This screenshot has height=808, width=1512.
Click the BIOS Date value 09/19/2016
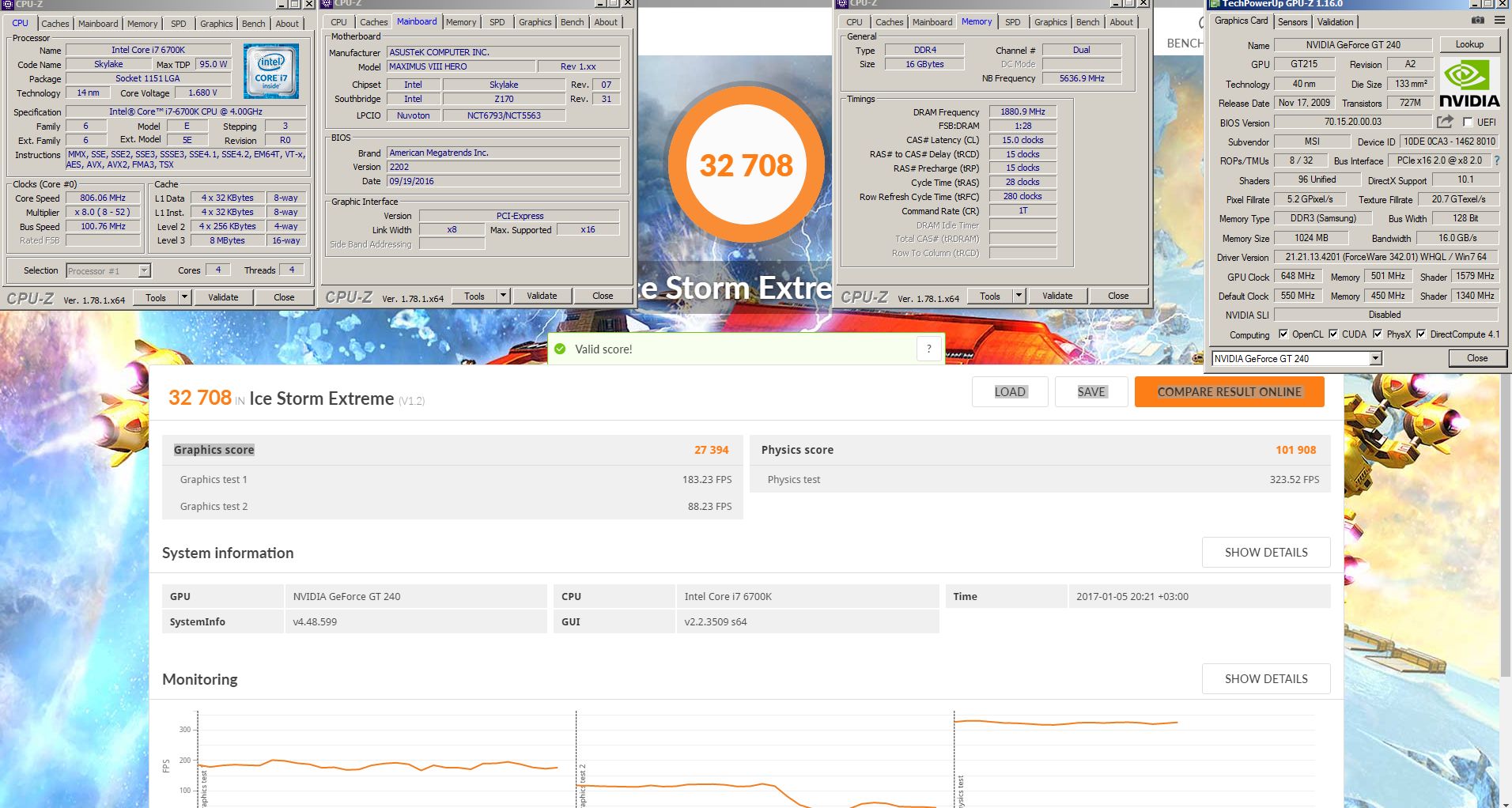(503, 181)
